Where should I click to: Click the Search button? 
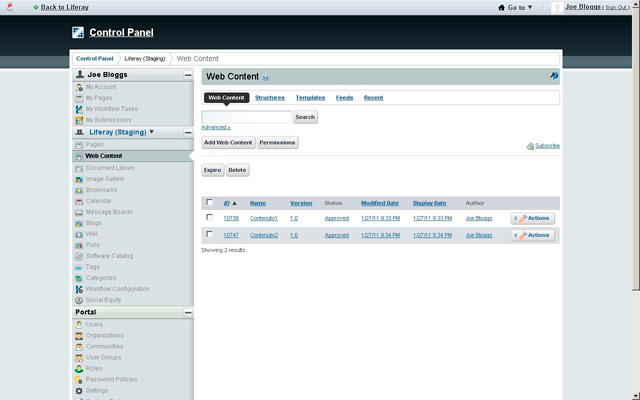[305, 117]
